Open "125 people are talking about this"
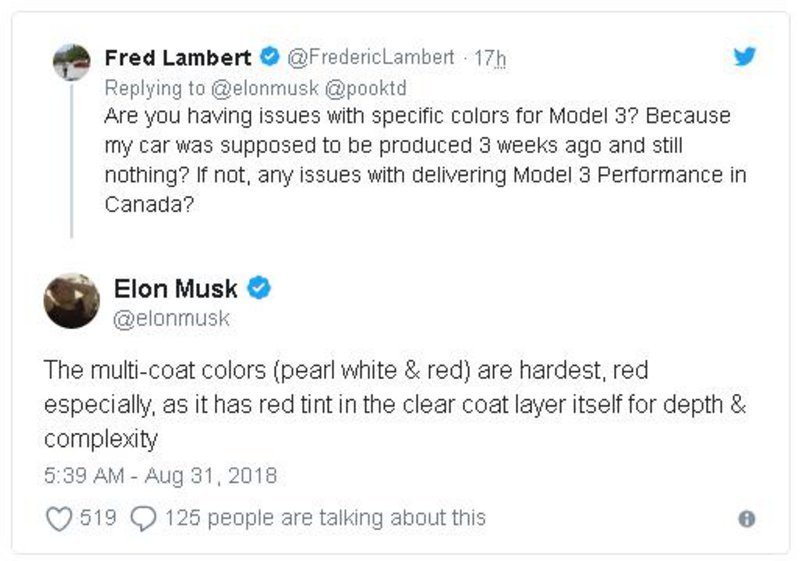Image resolution: width=800 pixels, height=561 pixels. pyautogui.click(x=325, y=518)
